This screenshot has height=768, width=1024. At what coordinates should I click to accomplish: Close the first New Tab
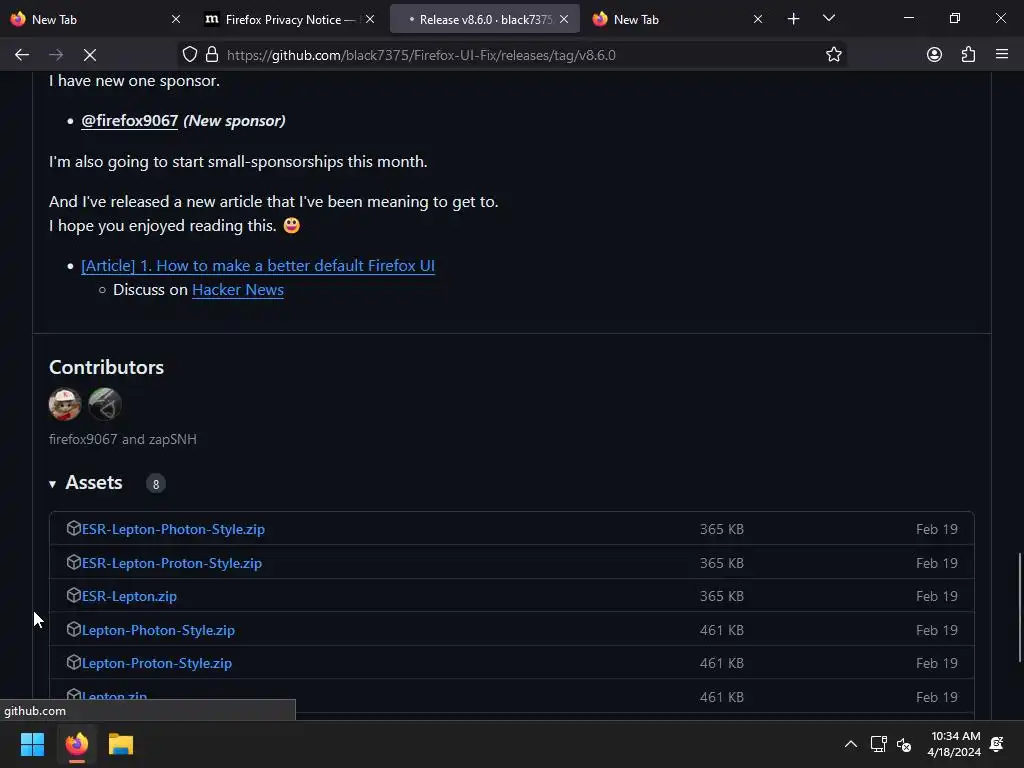(x=176, y=19)
